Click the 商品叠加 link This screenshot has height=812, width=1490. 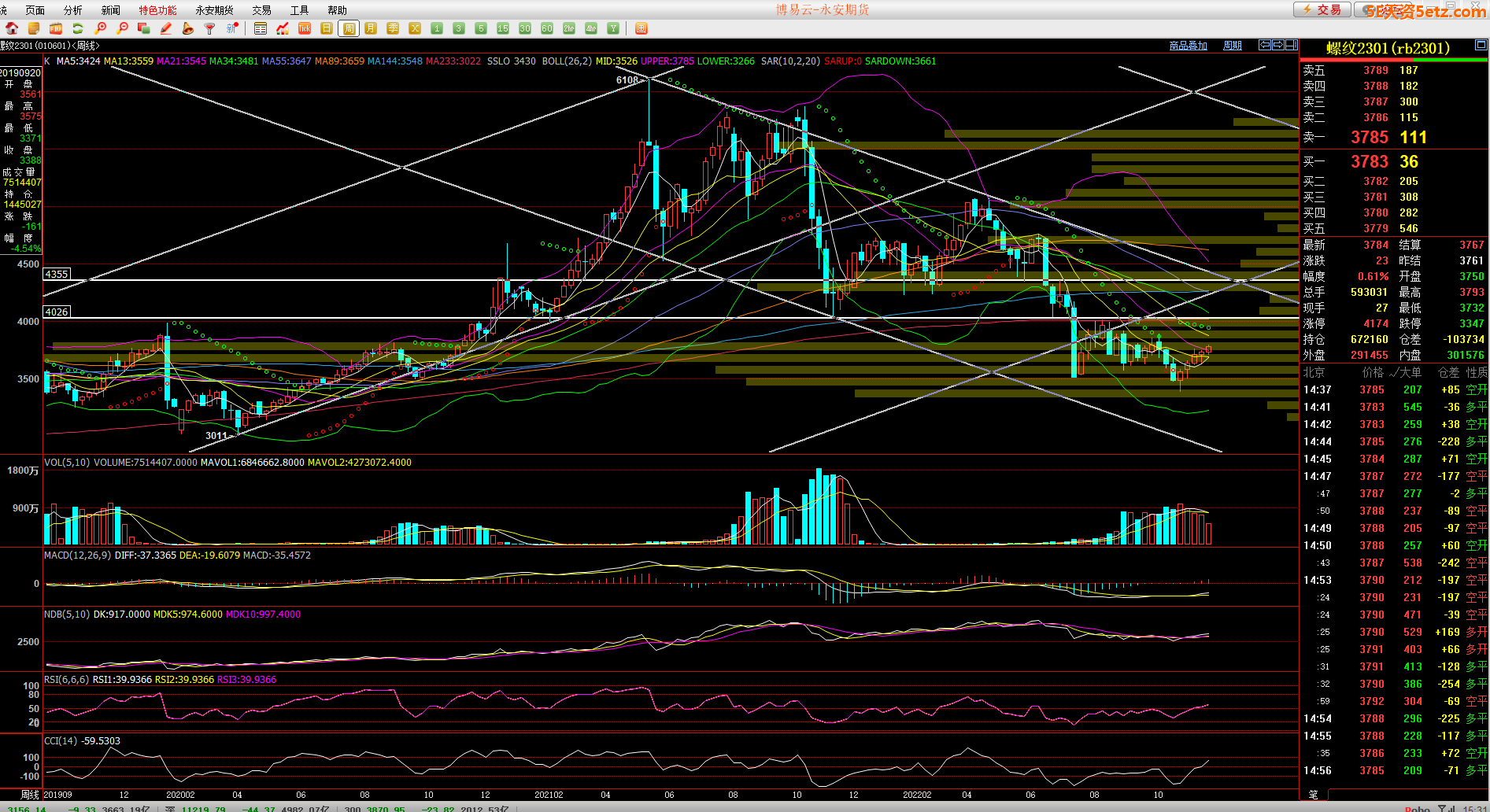[x=1188, y=46]
